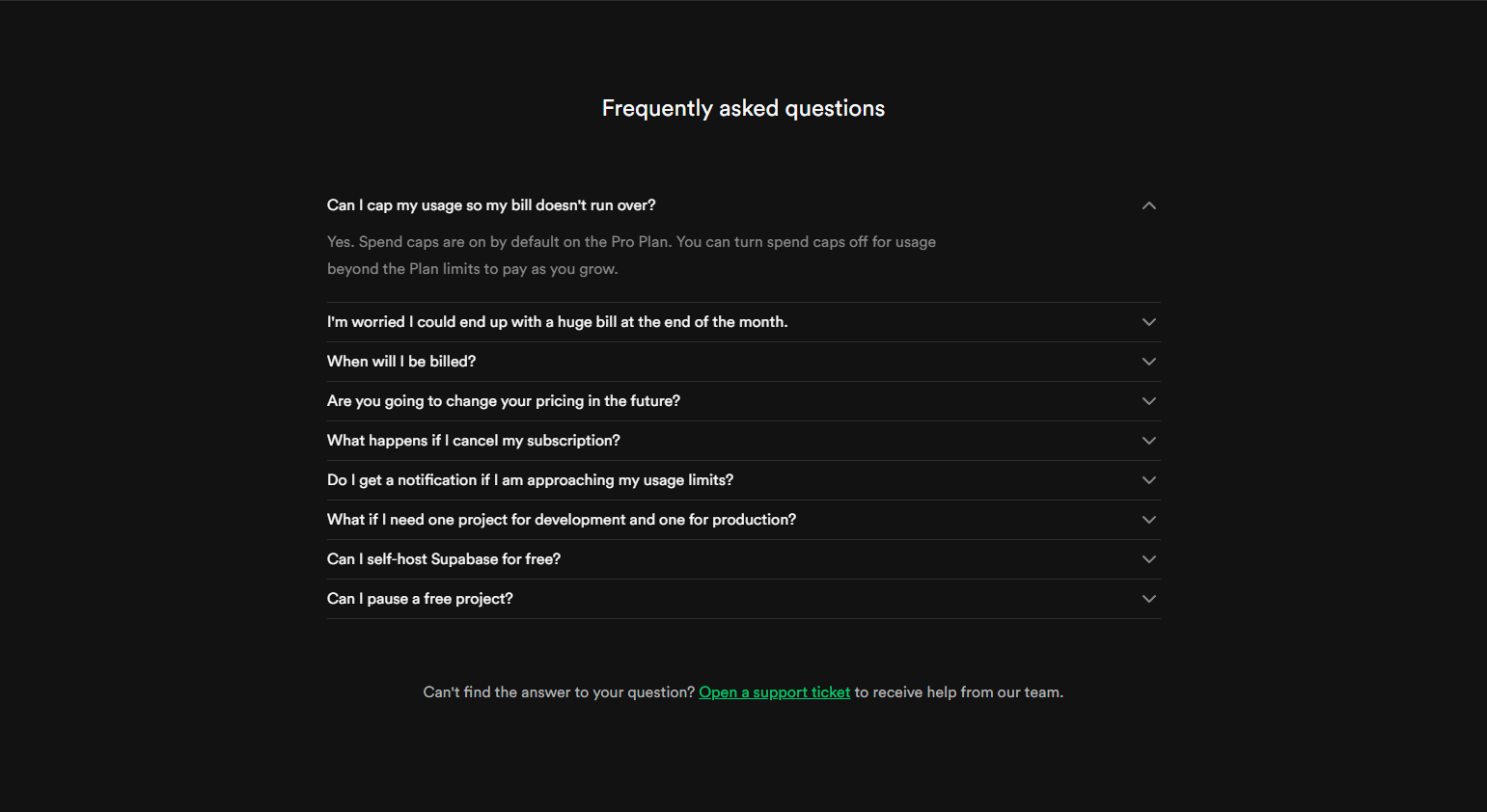This screenshot has height=812, width=1487.
Task: Click the chevron next to the self-hosting question
Action: (x=1148, y=558)
